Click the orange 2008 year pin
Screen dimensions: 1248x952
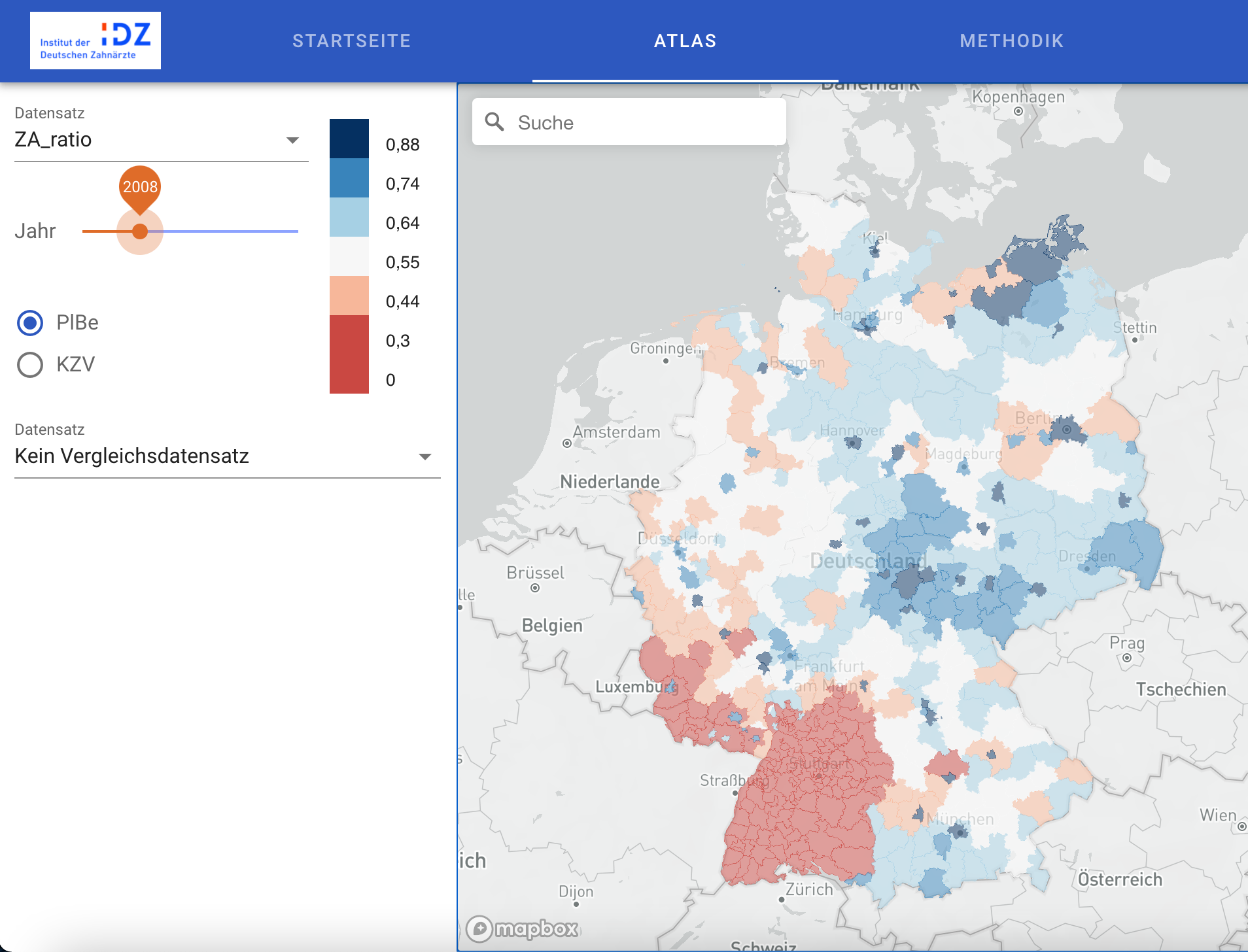140,187
